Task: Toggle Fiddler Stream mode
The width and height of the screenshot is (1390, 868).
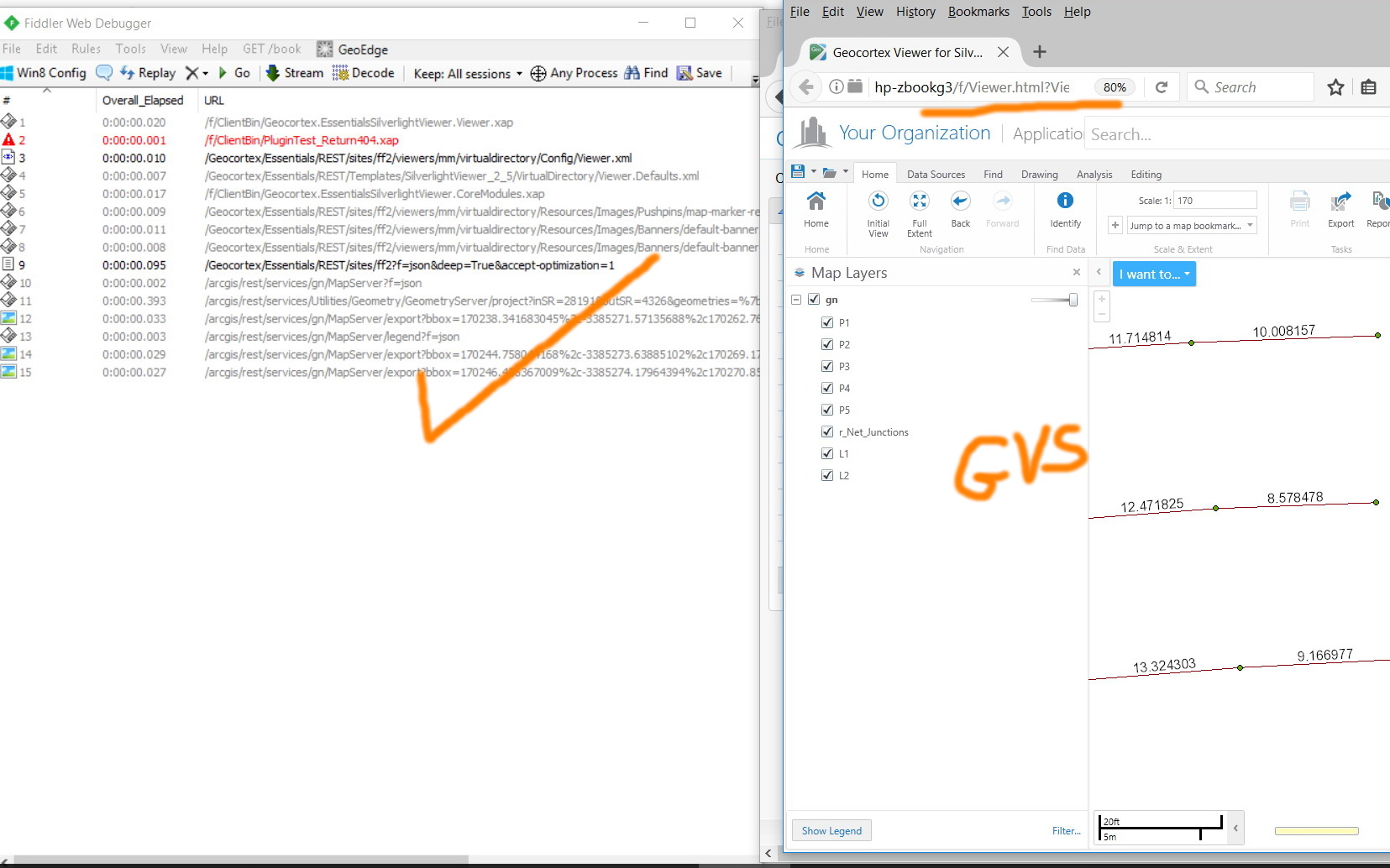Action: point(295,73)
